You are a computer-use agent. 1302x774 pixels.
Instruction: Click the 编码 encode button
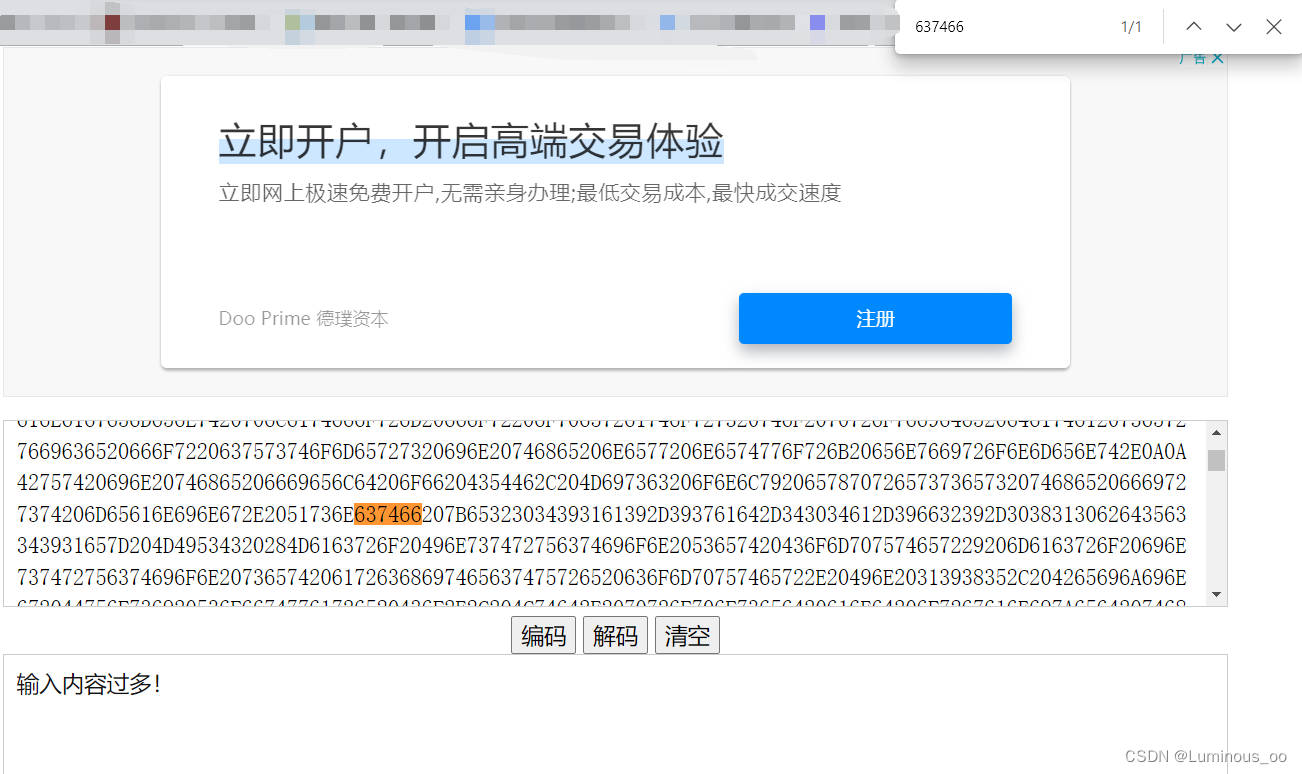[x=543, y=635]
